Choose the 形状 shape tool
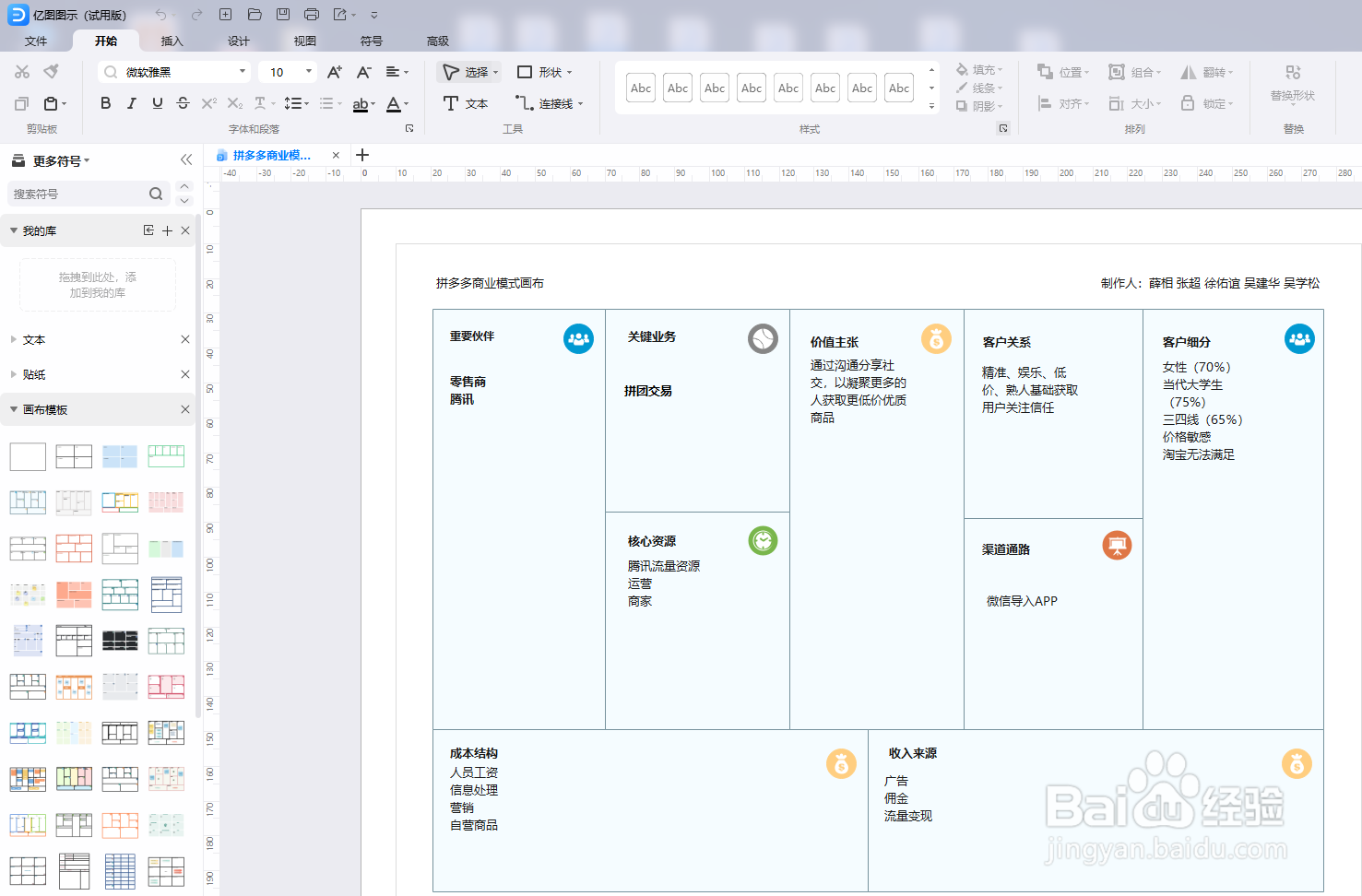The height and width of the screenshot is (896, 1362). coord(544,72)
